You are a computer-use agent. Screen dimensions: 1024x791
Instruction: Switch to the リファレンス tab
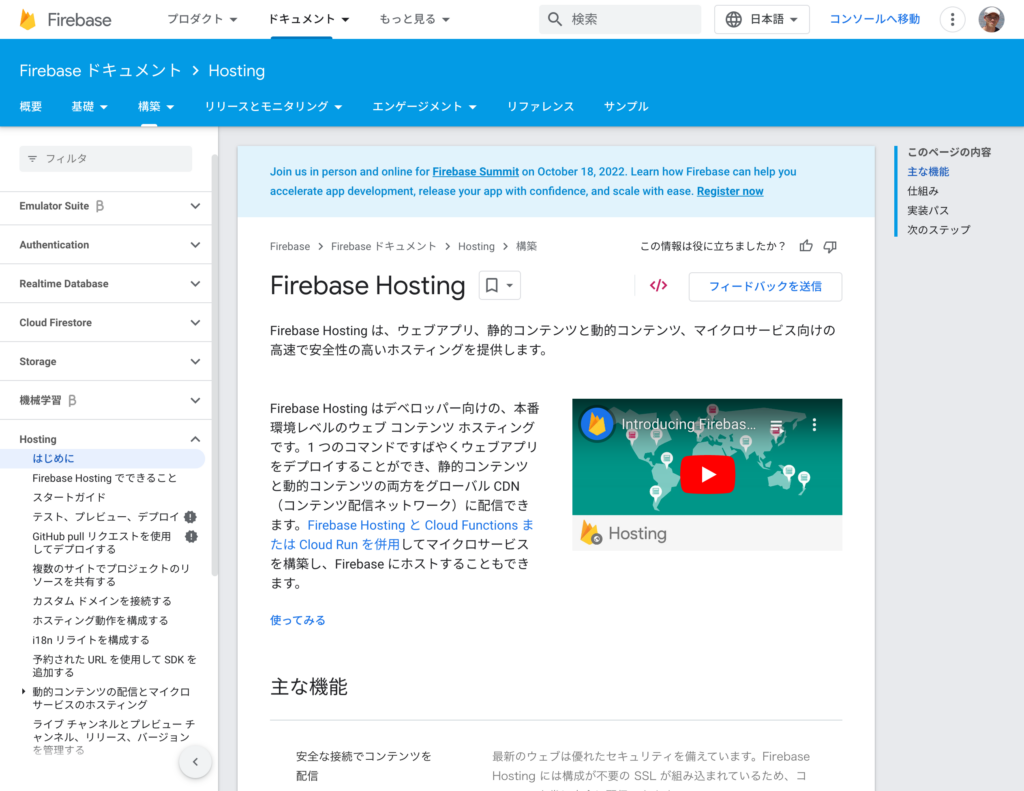[x=540, y=106]
